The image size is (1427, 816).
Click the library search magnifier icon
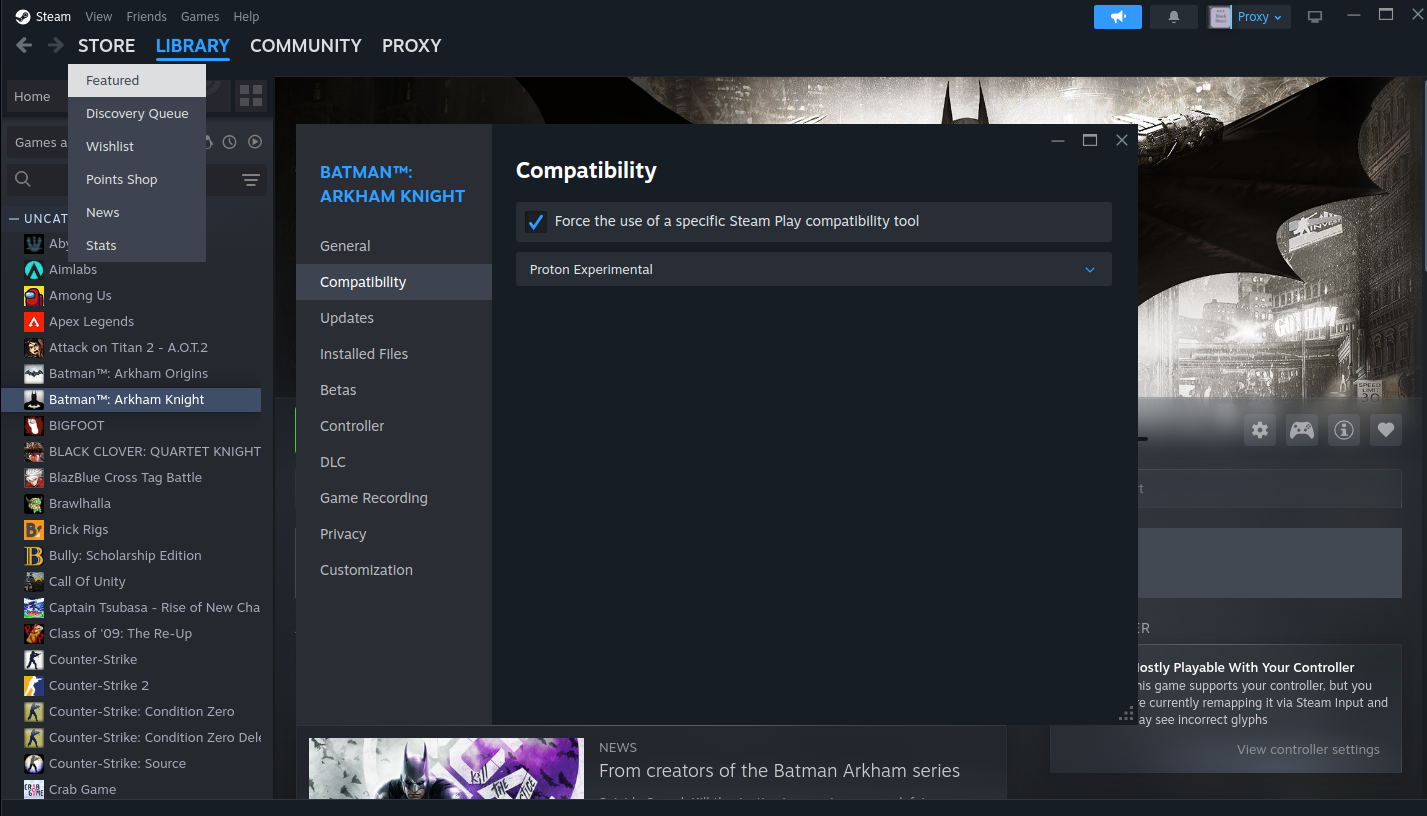pos(23,180)
